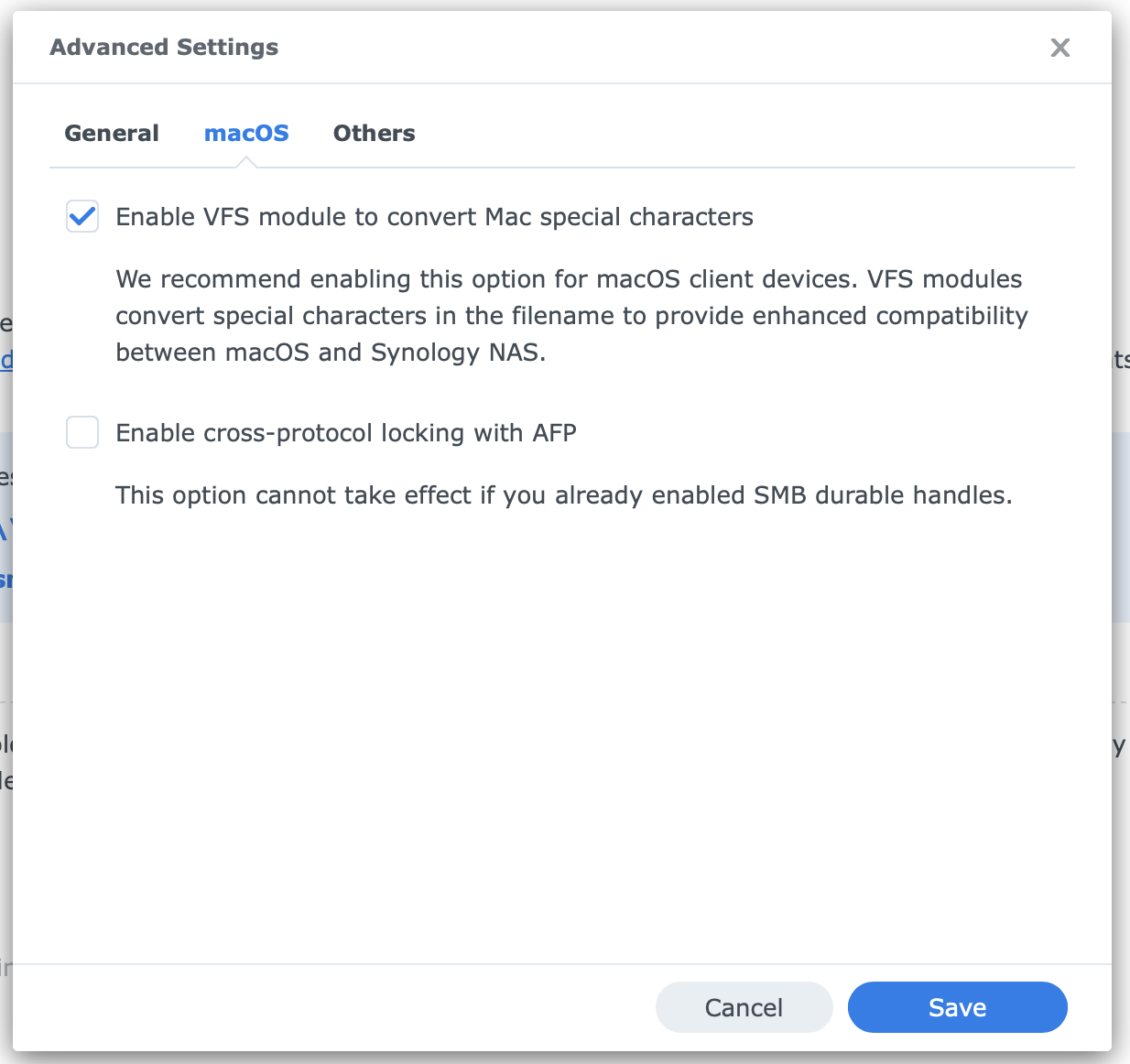The width and height of the screenshot is (1130, 1064).
Task: Select the macOS tab
Action: click(x=246, y=133)
